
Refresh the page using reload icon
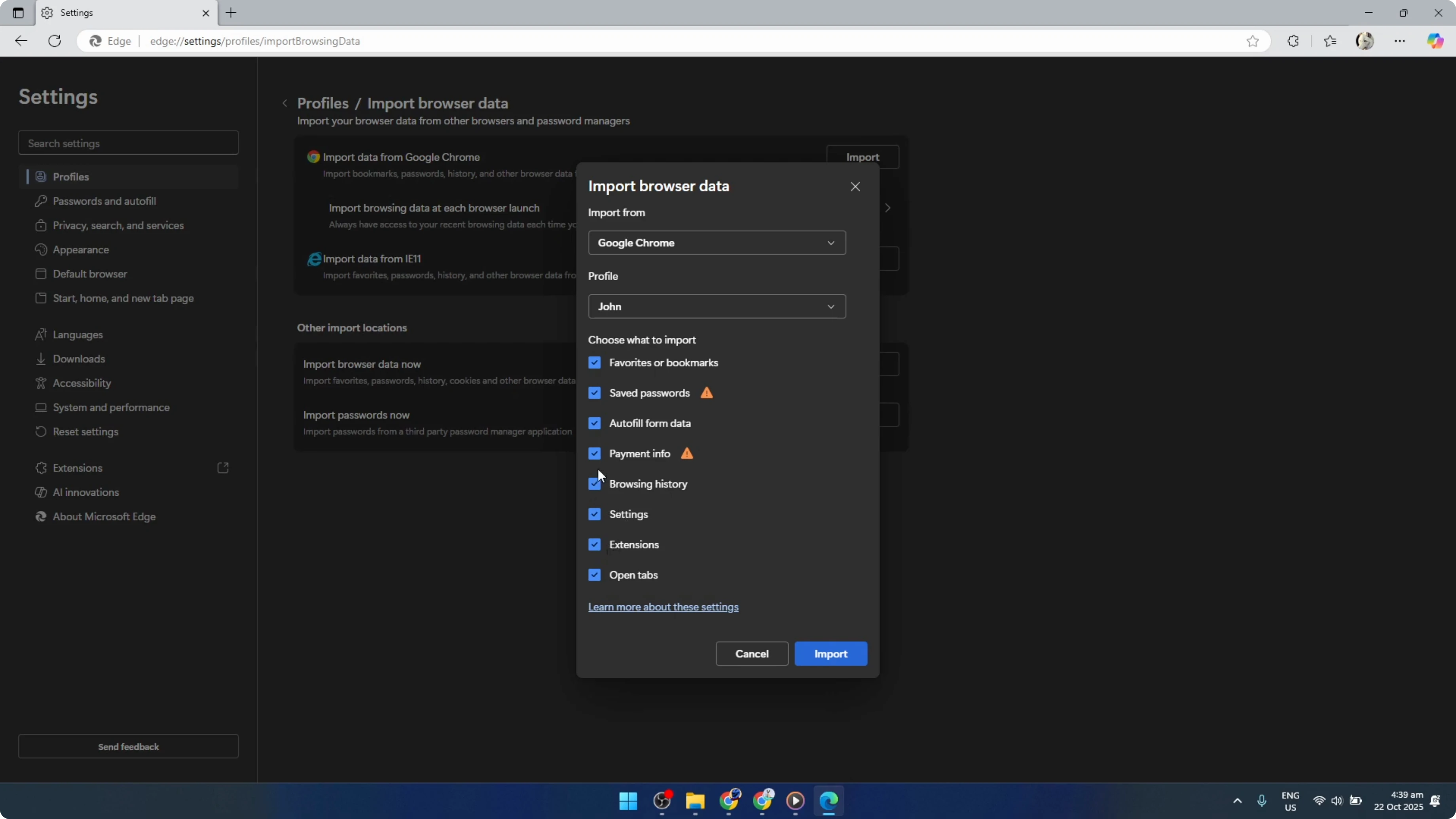(x=55, y=41)
